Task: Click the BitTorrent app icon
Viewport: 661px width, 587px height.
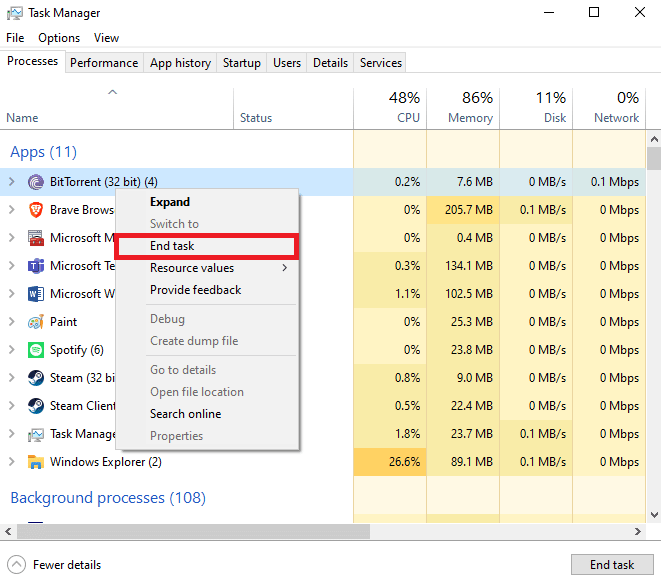Action: [36, 182]
